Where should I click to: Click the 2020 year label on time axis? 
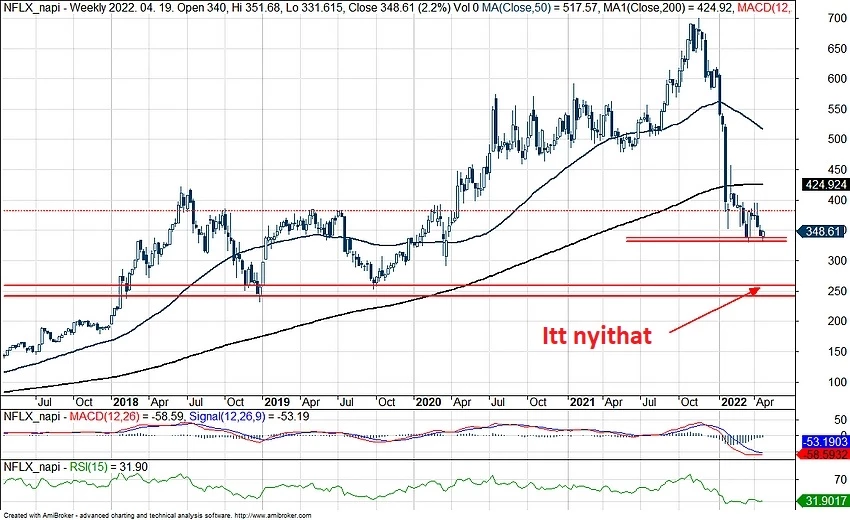(x=428, y=402)
